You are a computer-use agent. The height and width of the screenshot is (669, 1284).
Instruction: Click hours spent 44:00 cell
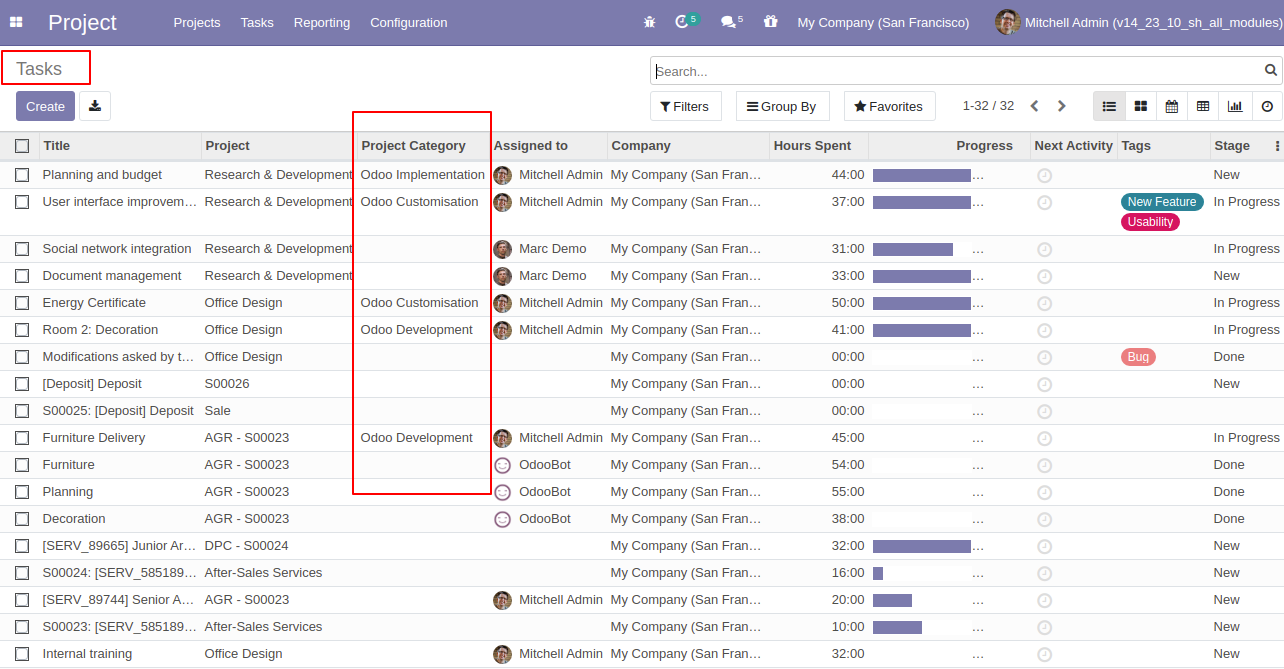[x=848, y=175]
